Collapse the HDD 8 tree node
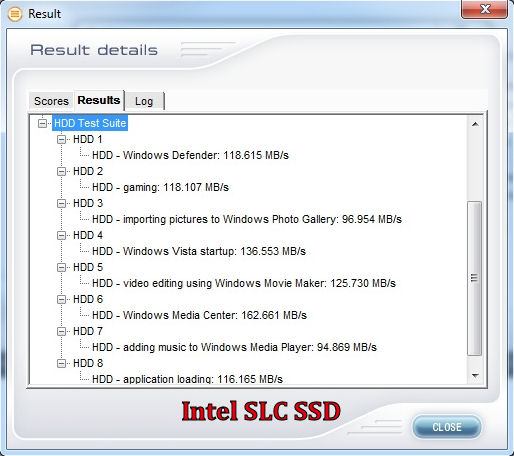Image resolution: width=514 pixels, height=456 pixels. click(61, 364)
